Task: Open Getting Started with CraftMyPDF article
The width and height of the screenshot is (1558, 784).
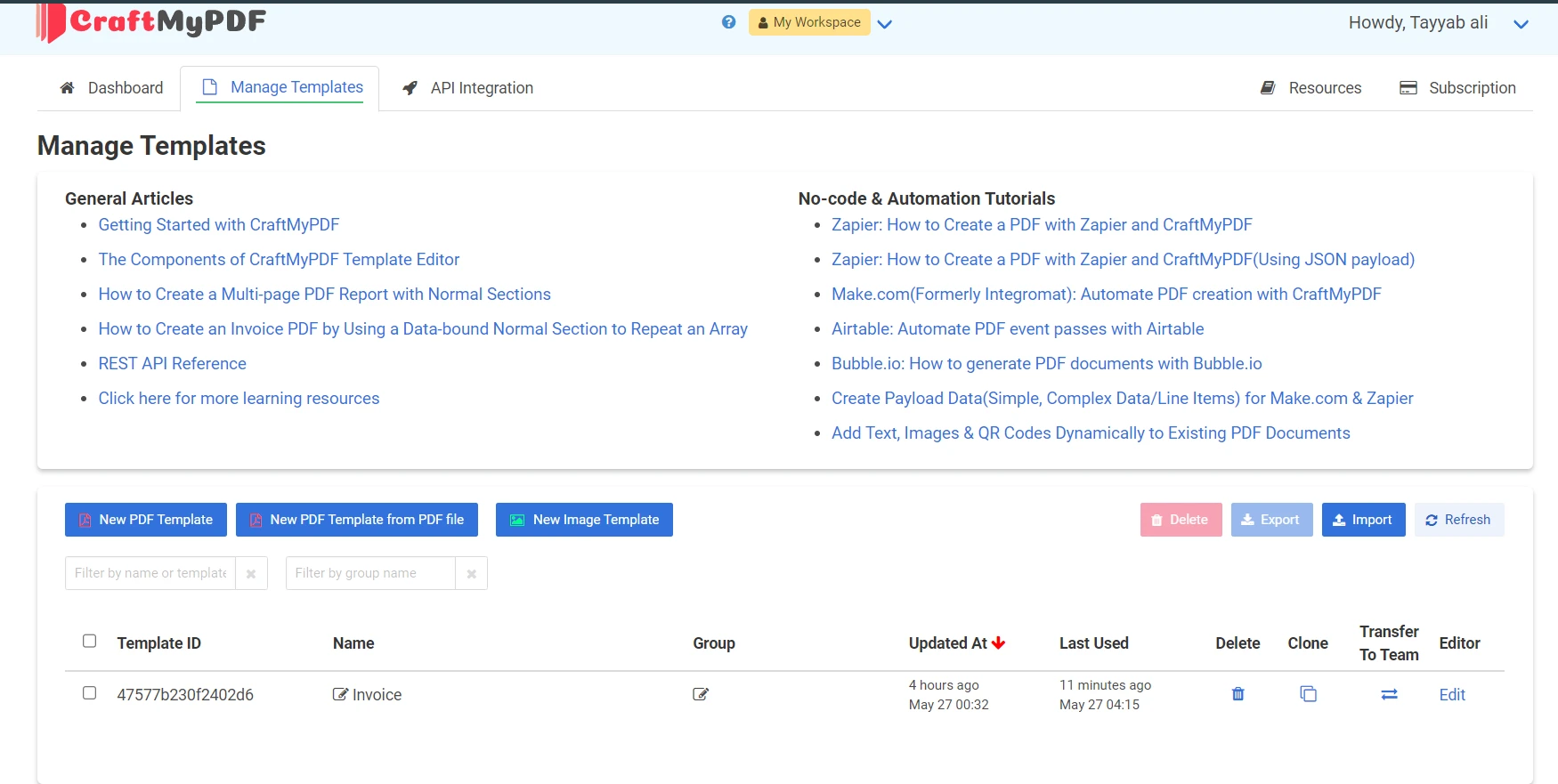Action: pos(219,225)
